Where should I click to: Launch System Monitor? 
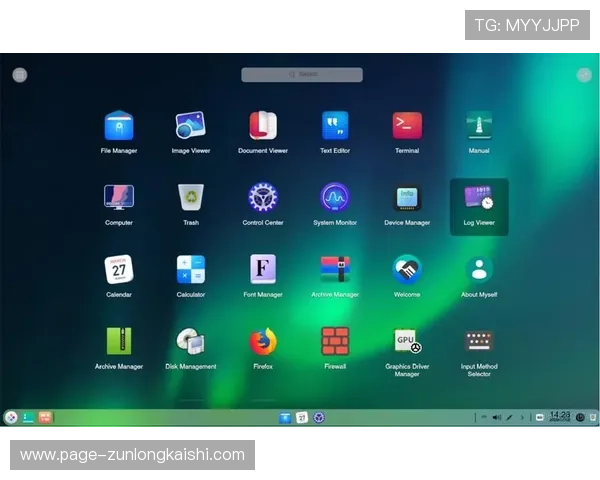335,197
